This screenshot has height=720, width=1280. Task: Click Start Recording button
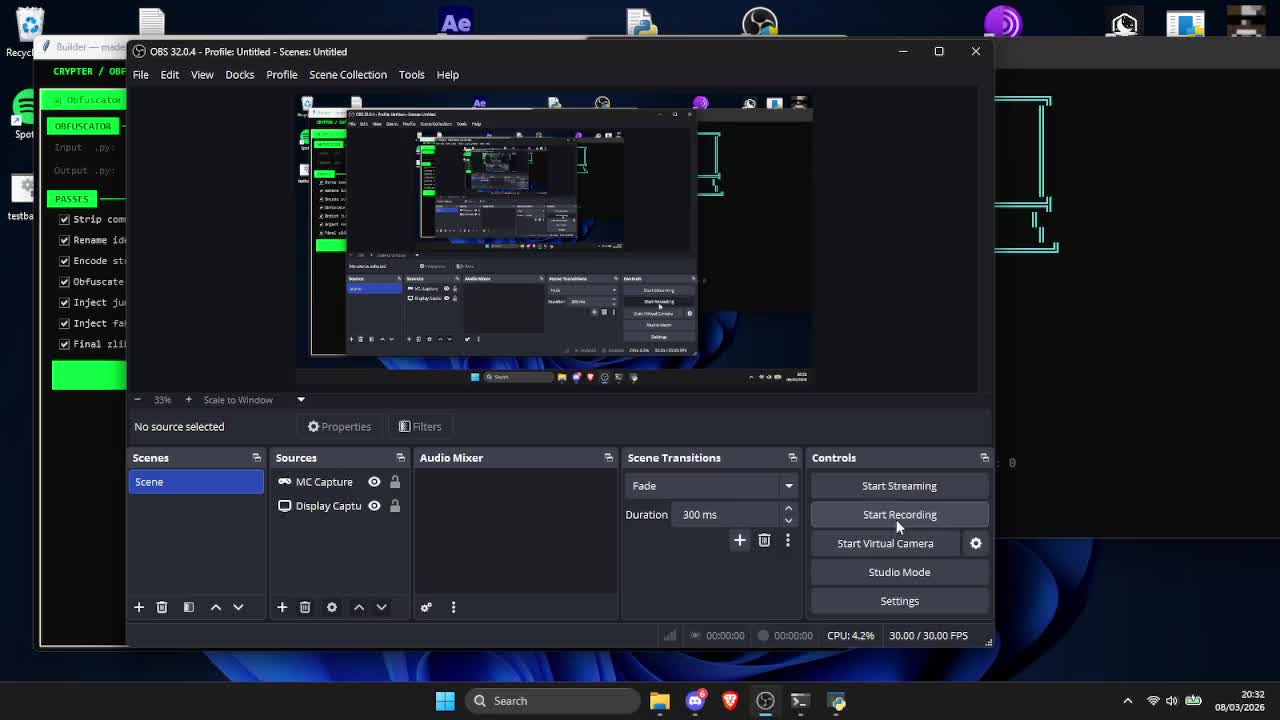pyautogui.click(x=899, y=515)
